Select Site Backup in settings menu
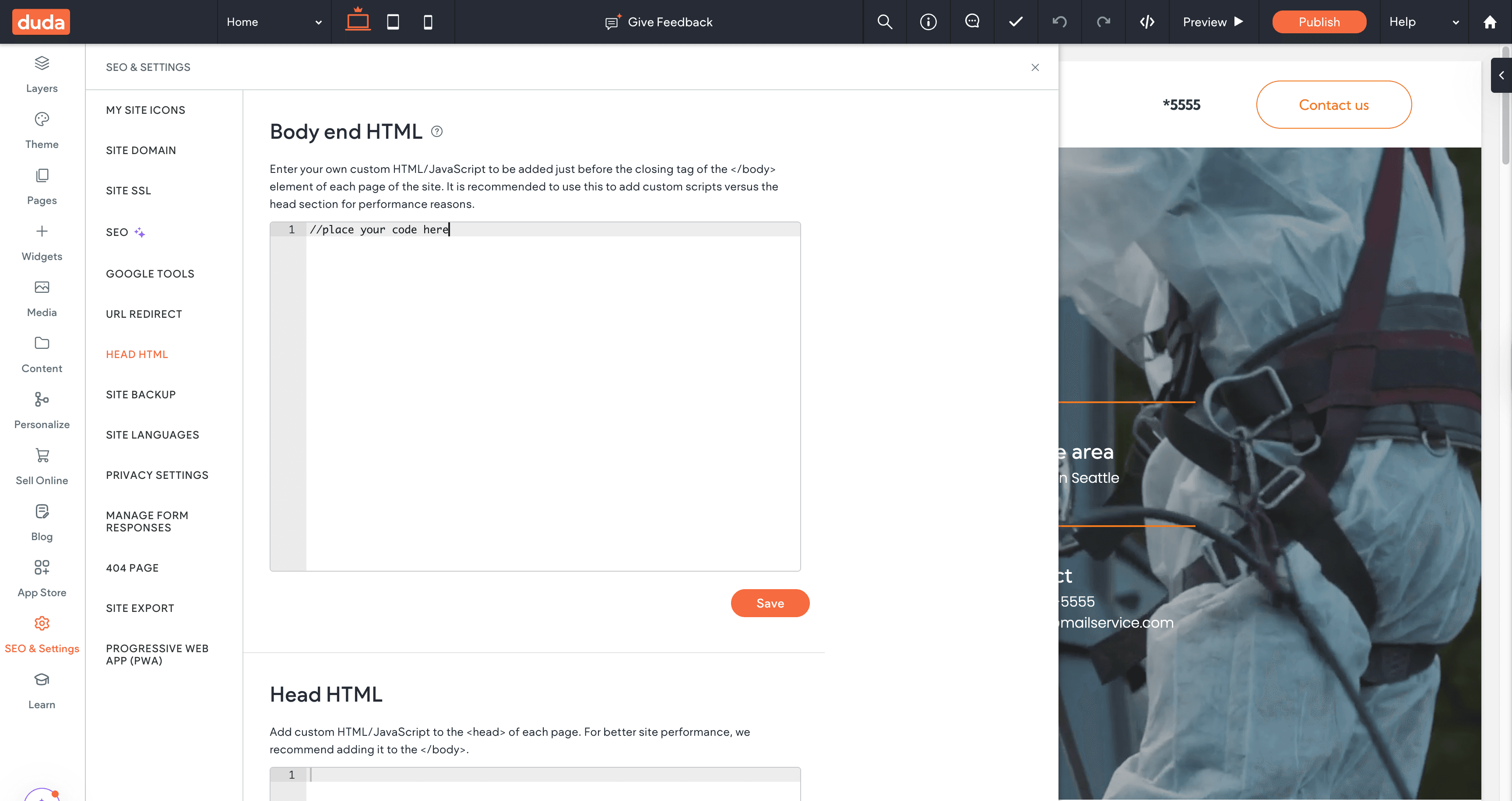Screen dimensions: 1512x801 point(141,394)
